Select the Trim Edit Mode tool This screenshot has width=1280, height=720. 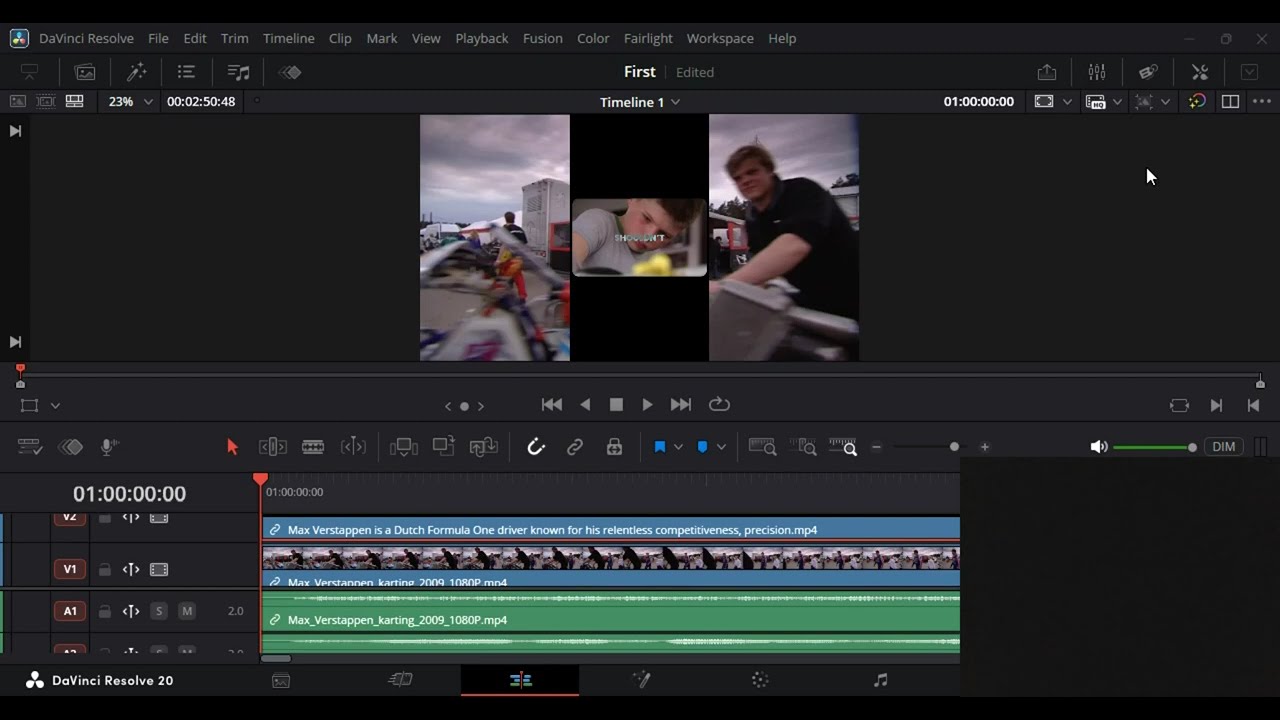tap(273, 447)
